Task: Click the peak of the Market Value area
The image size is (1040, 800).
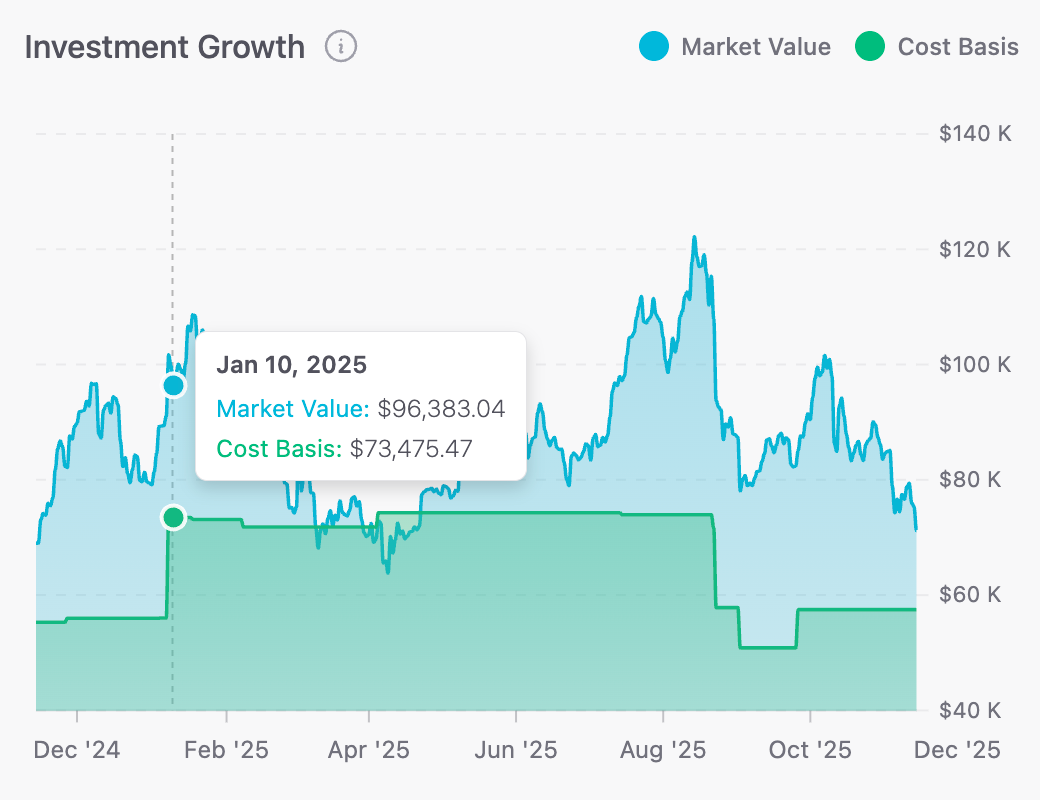Action: pos(695,238)
